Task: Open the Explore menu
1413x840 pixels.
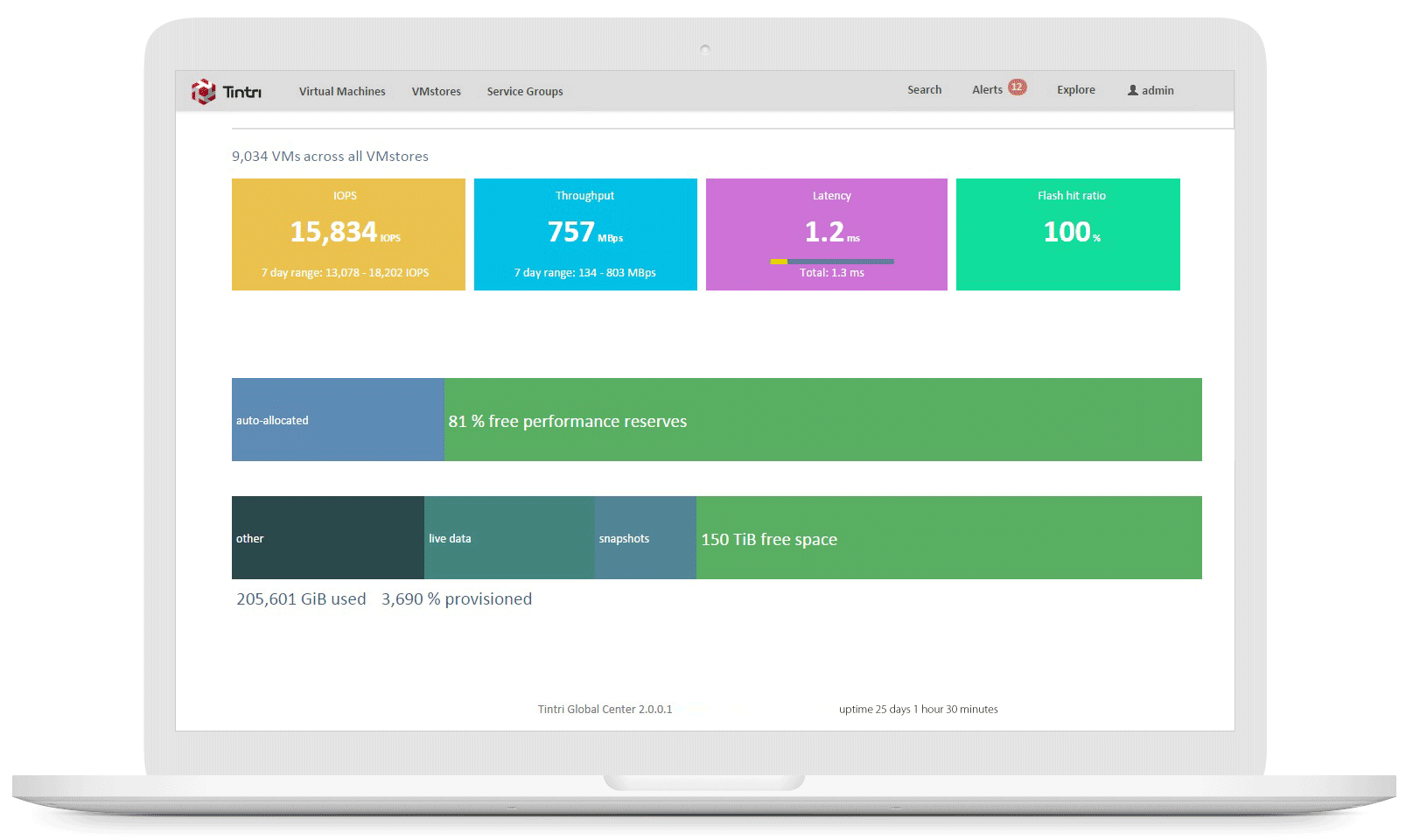Action: click(1076, 89)
